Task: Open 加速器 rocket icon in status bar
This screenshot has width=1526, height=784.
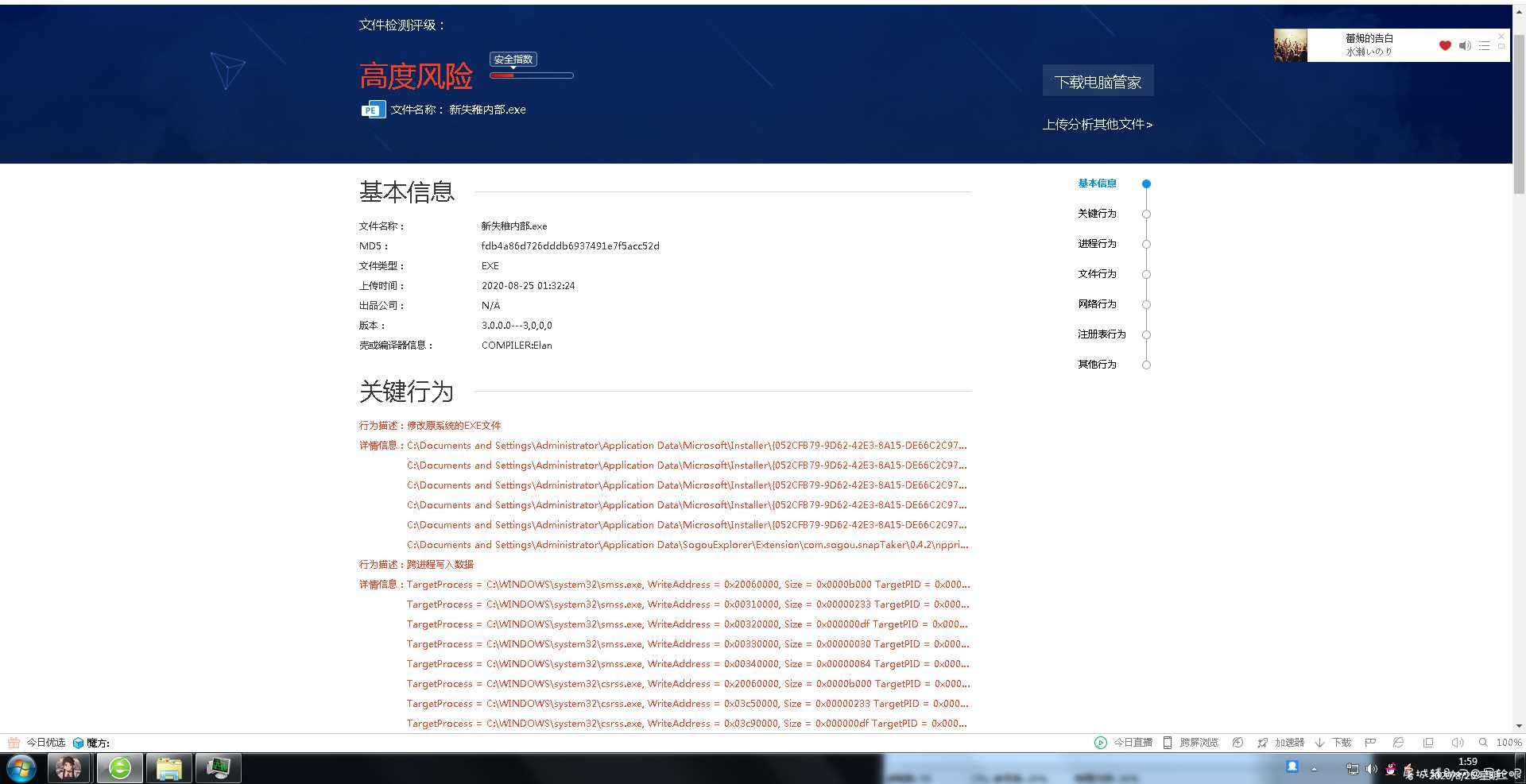Action: pos(1262,743)
